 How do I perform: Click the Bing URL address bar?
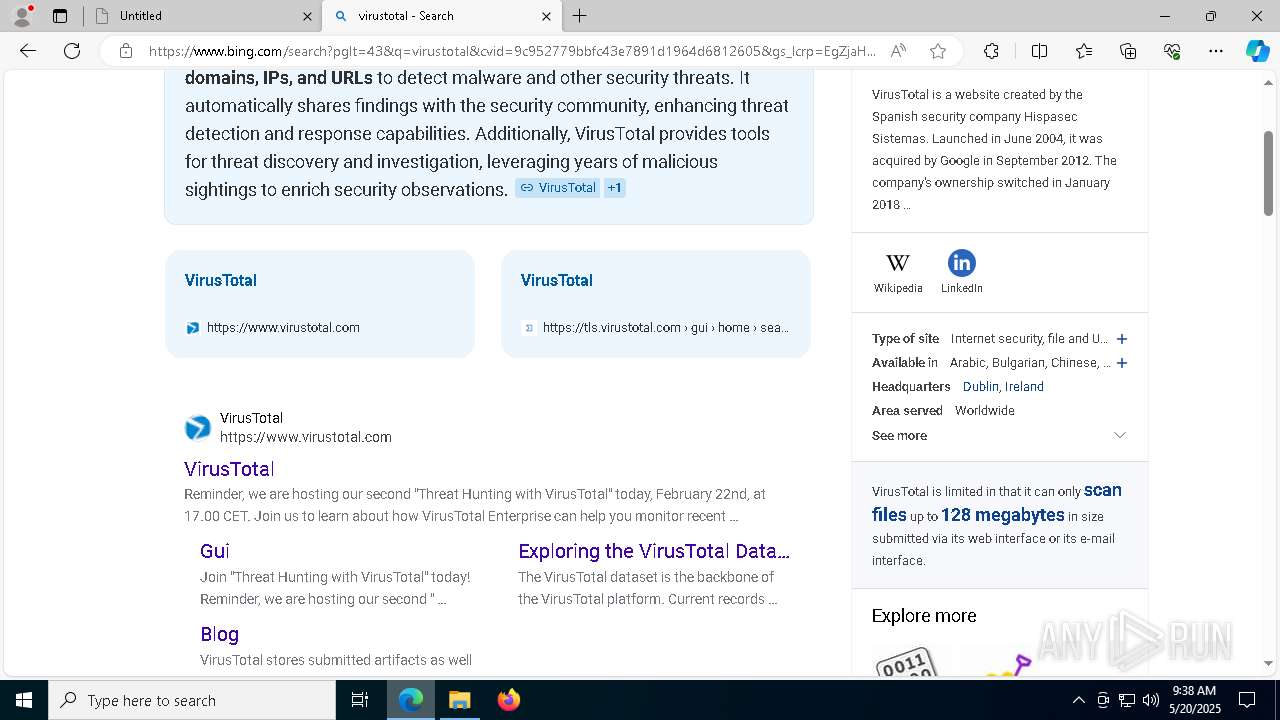coord(511,51)
